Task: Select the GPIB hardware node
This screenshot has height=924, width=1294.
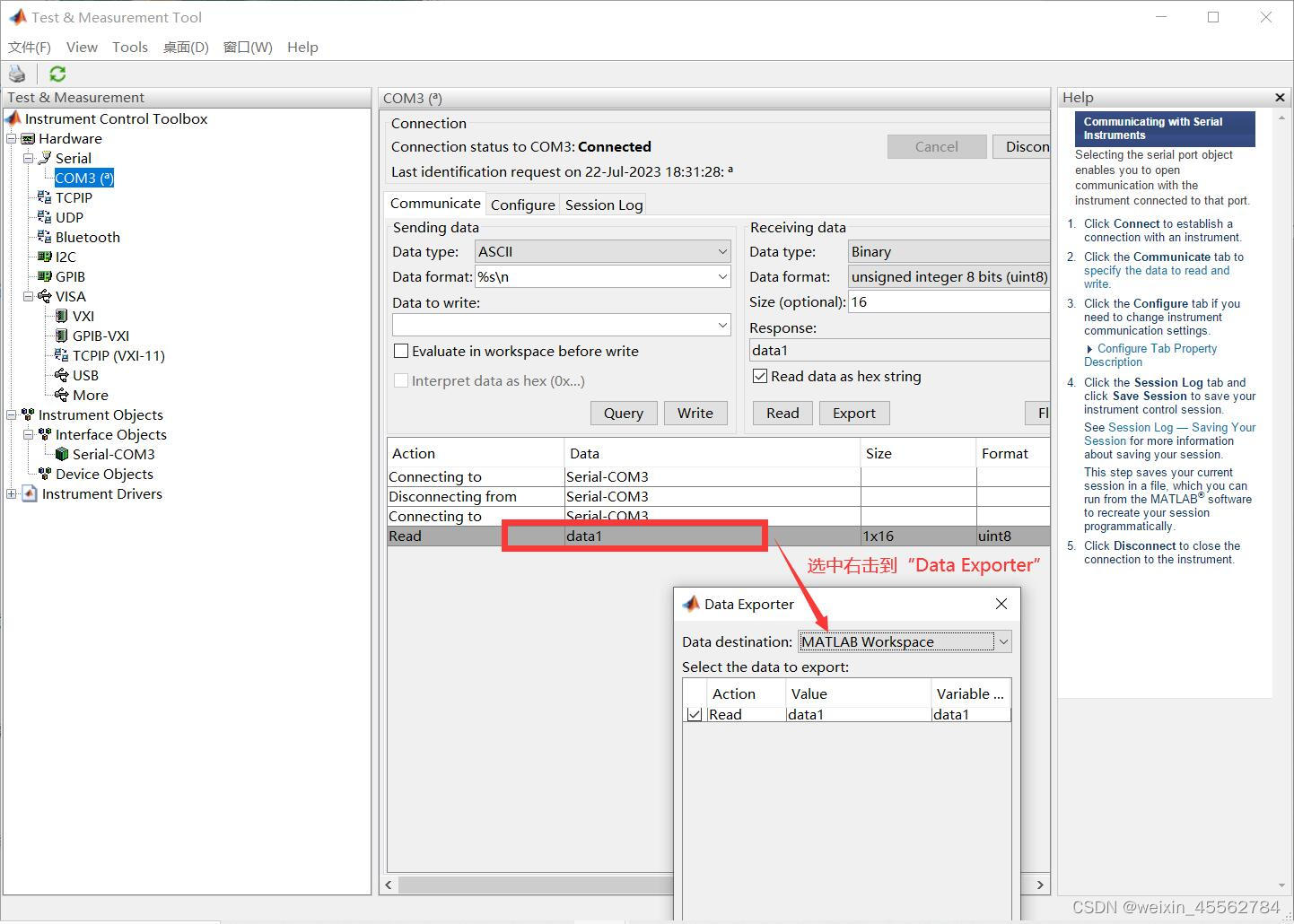Action: pos(68,276)
